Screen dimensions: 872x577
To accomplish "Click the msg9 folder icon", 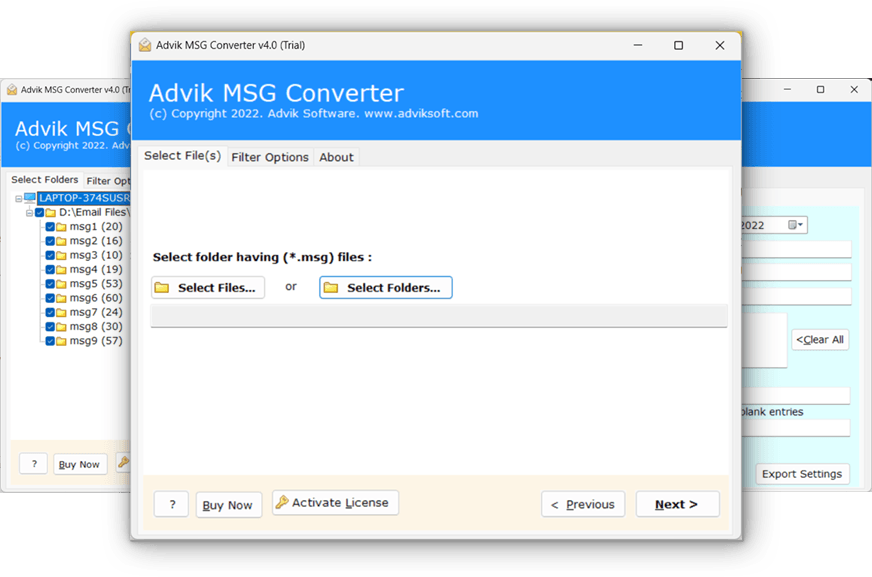I will (61, 341).
